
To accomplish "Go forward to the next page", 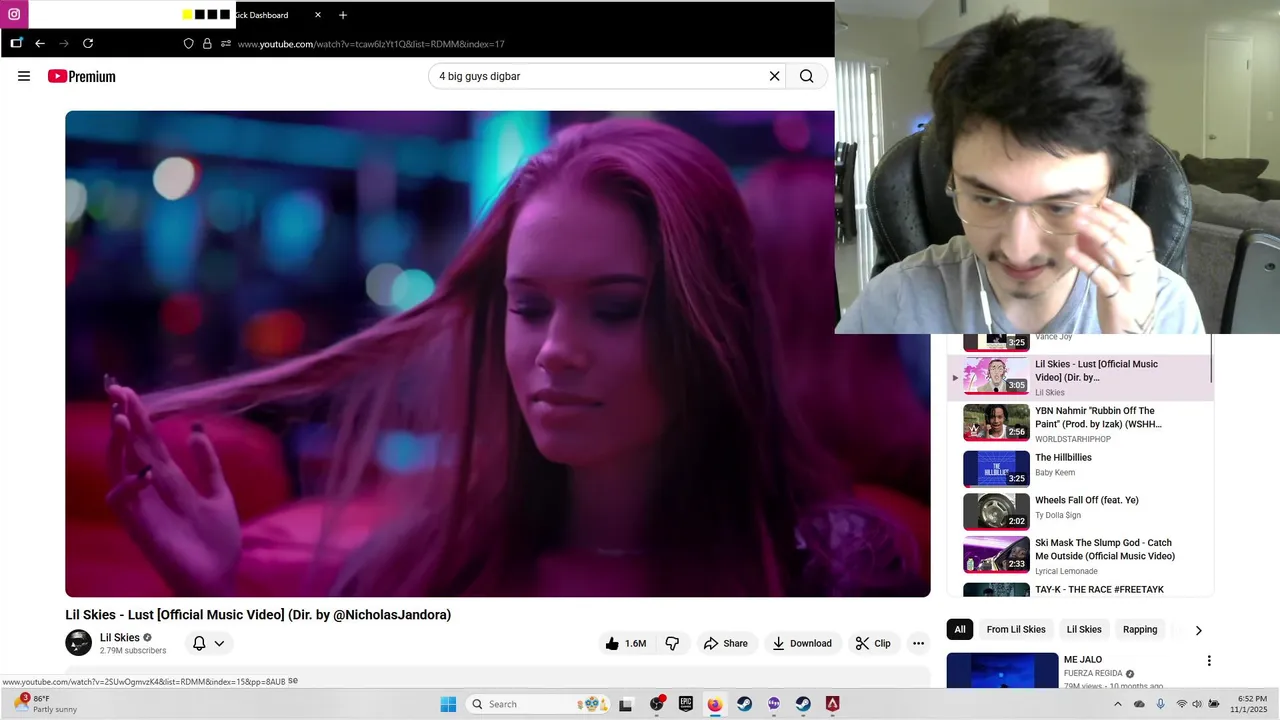I will tap(64, 43).
